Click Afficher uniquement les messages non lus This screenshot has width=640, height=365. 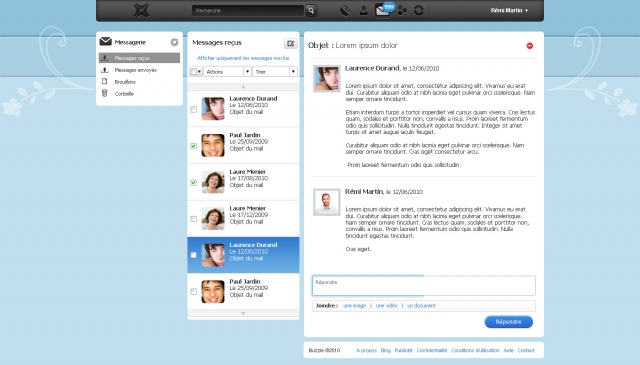tap(243, 58)
